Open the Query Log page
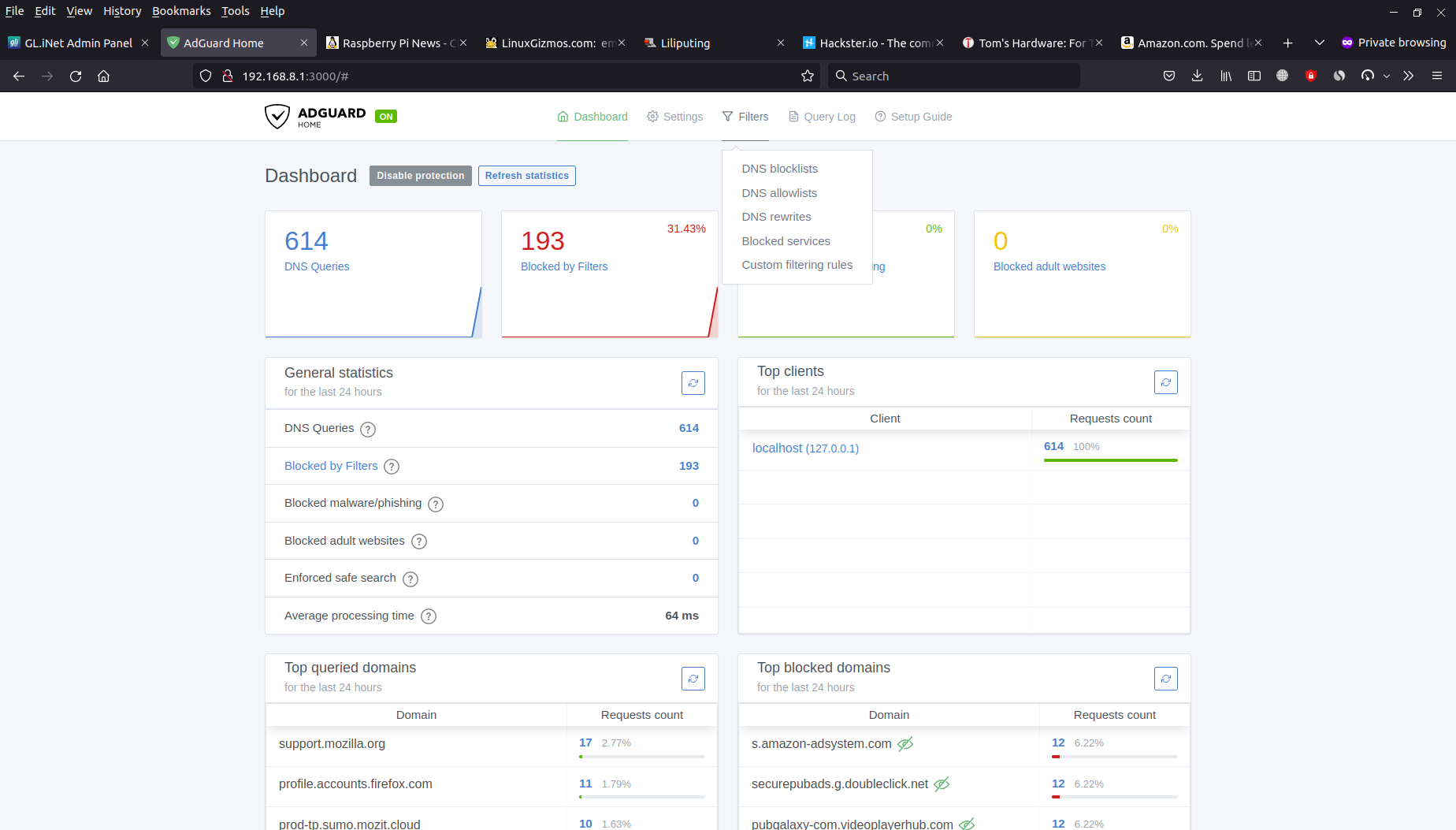 pos(822,117)
